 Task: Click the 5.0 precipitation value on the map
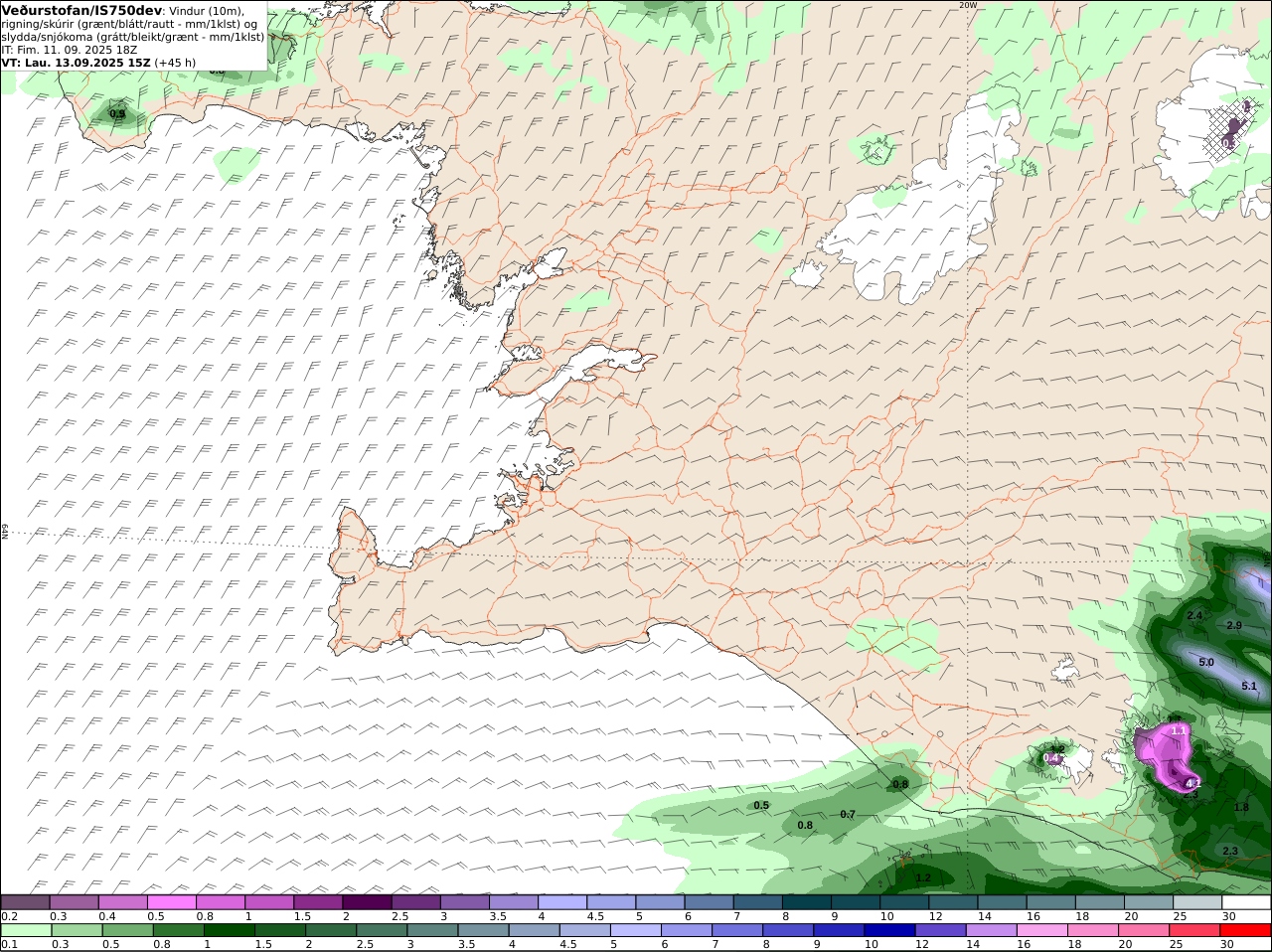tap(1206, 662)
